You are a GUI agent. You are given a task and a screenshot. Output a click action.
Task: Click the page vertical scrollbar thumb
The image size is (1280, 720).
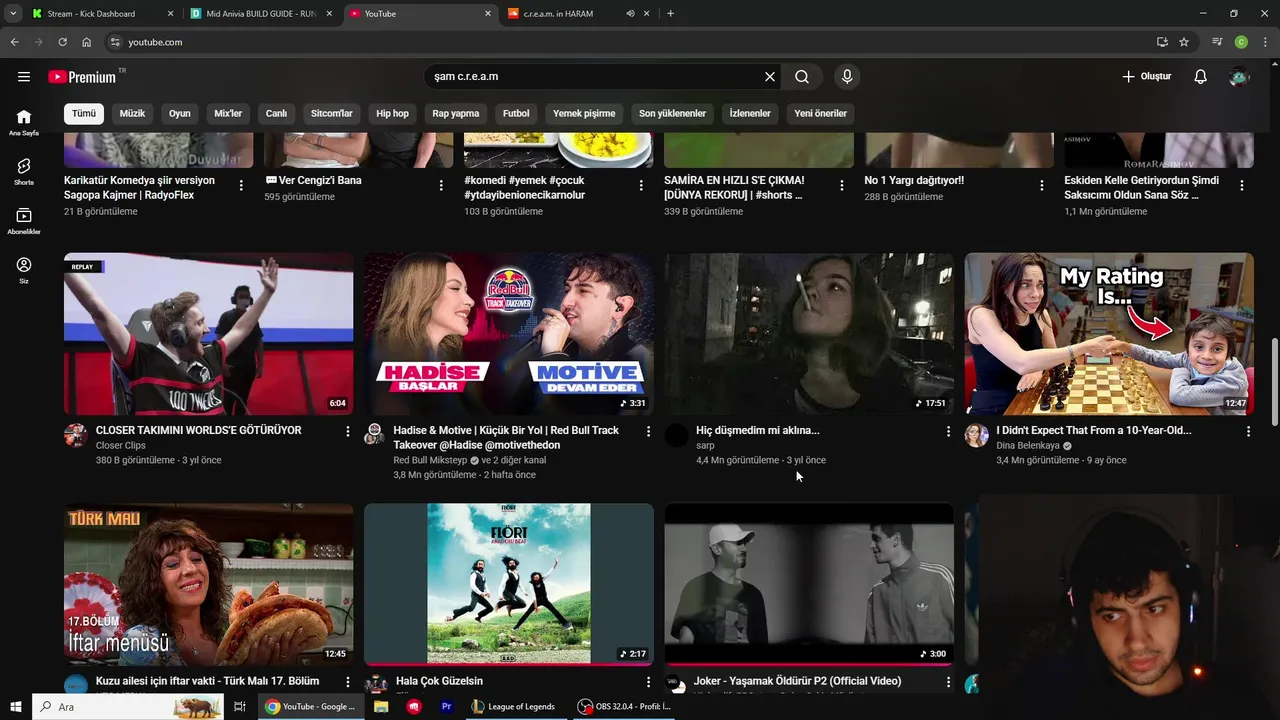click(1274, 381)
